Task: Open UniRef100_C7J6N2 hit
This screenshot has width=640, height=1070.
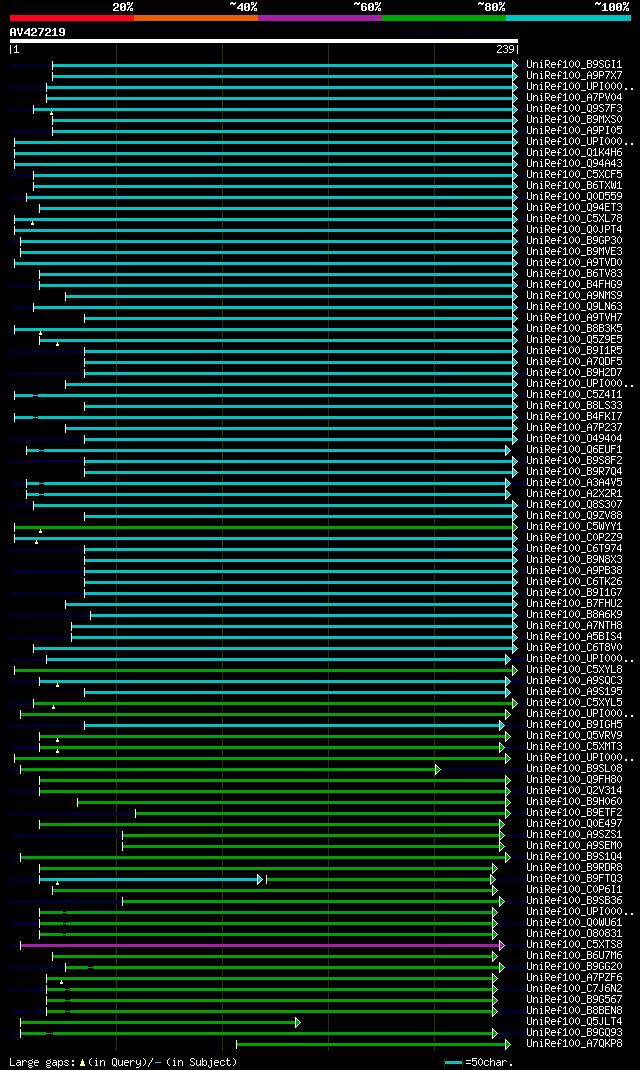Action: click(x=574, y=988)
